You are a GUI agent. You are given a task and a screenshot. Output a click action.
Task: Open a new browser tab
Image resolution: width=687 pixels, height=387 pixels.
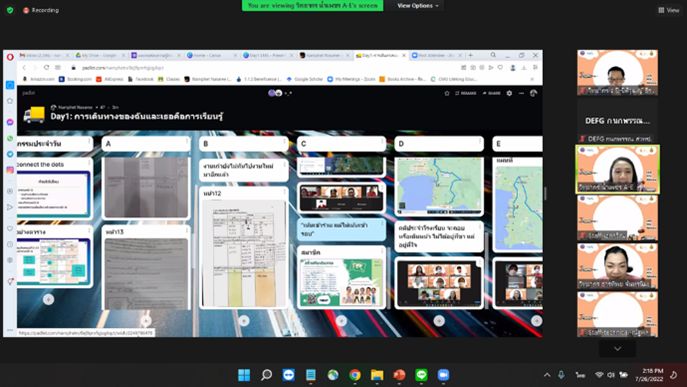click(471, 55)
